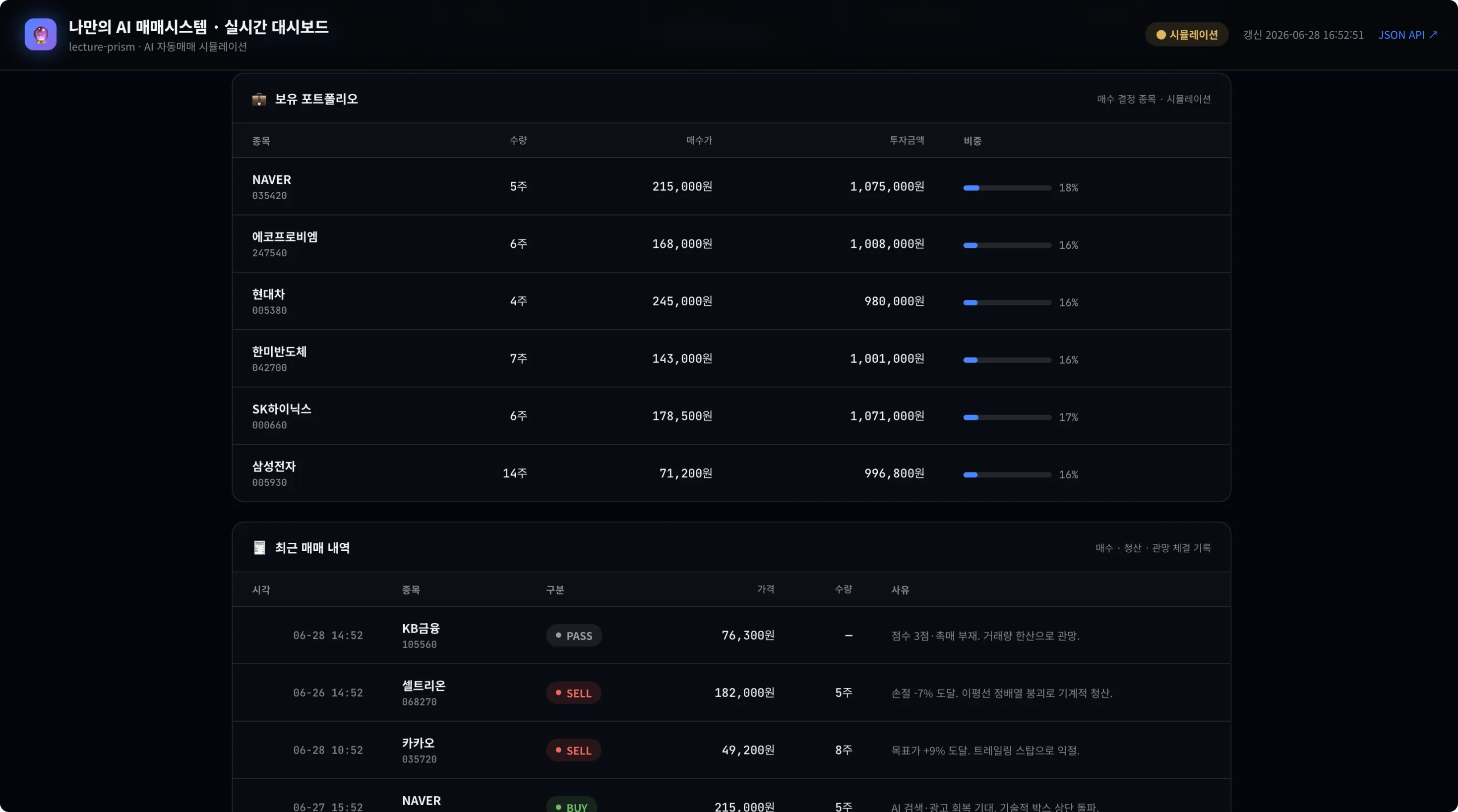Screen dimensions: 1458x812
Task: Click the 매수가 column header
Action: (699, 140)
